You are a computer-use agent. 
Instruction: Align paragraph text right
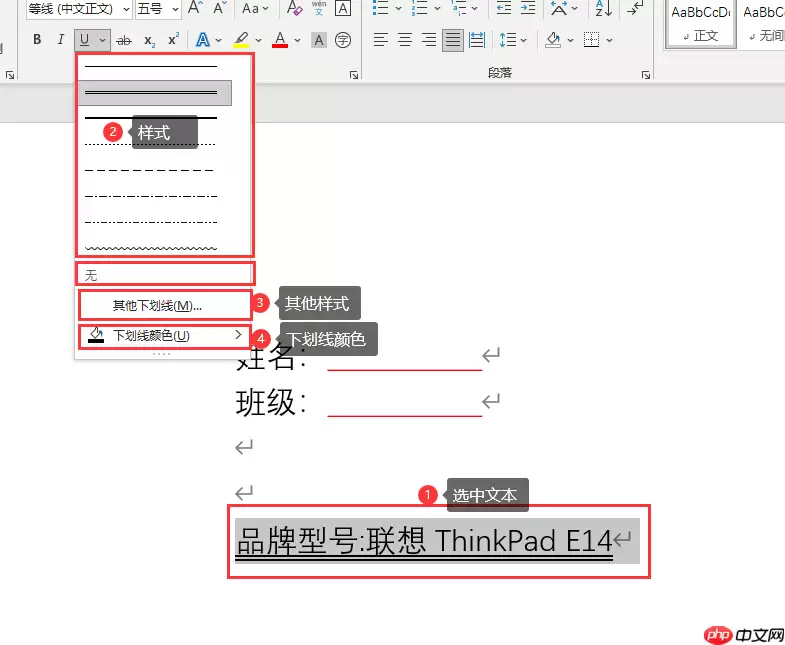click(x=429, y=40)
